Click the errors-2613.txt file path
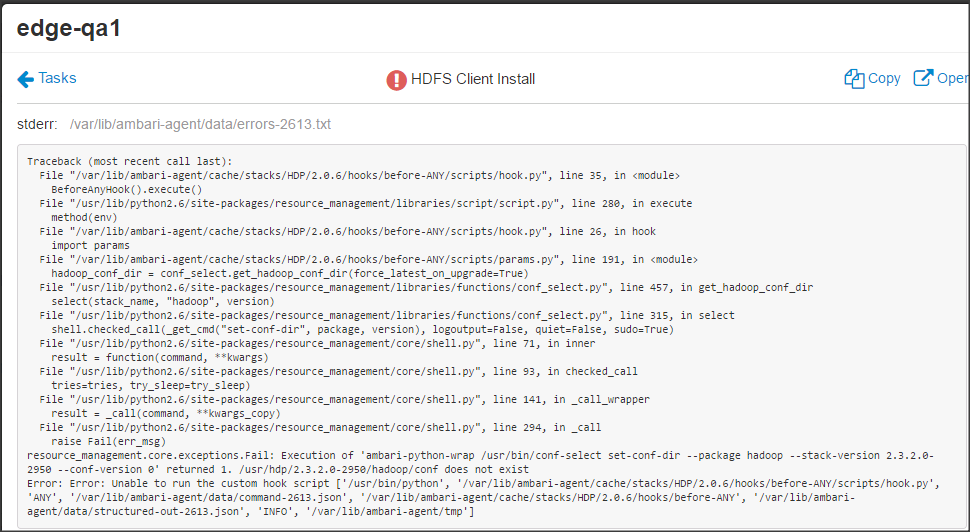Viewport: 970px width, 532px height. pyautogui.click(x=200, y=125)
